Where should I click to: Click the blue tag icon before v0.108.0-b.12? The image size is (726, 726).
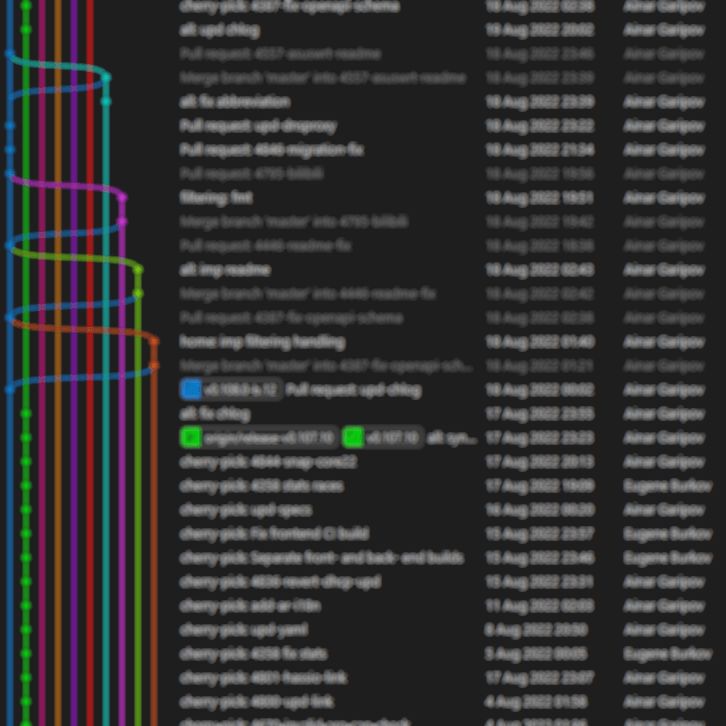[191, 390]
